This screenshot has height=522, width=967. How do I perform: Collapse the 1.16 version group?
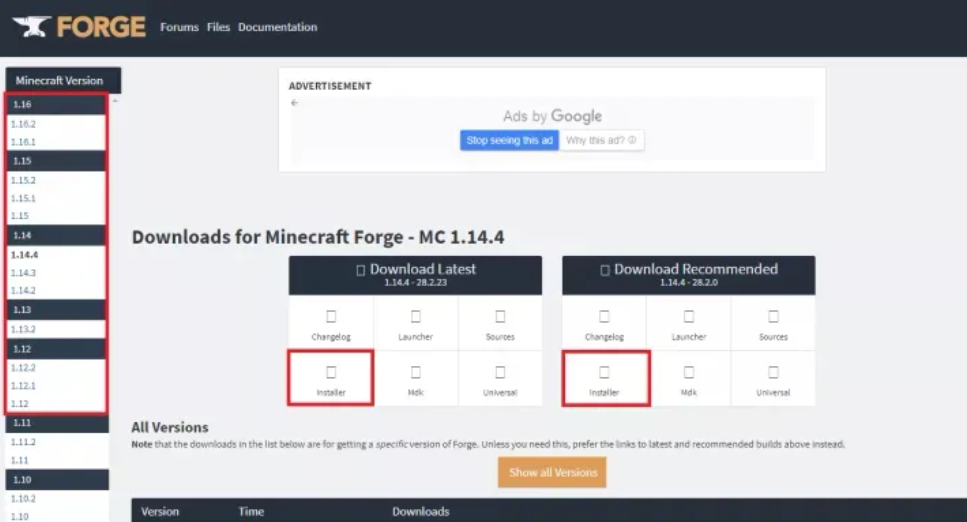pos(57,104)
